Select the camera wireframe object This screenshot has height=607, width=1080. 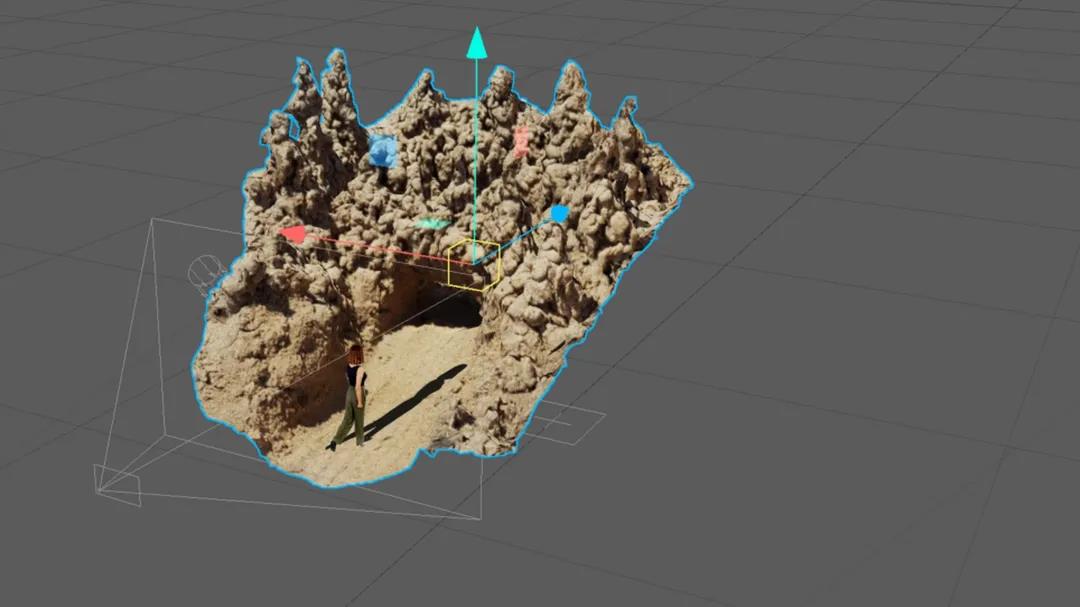[117, 486]
